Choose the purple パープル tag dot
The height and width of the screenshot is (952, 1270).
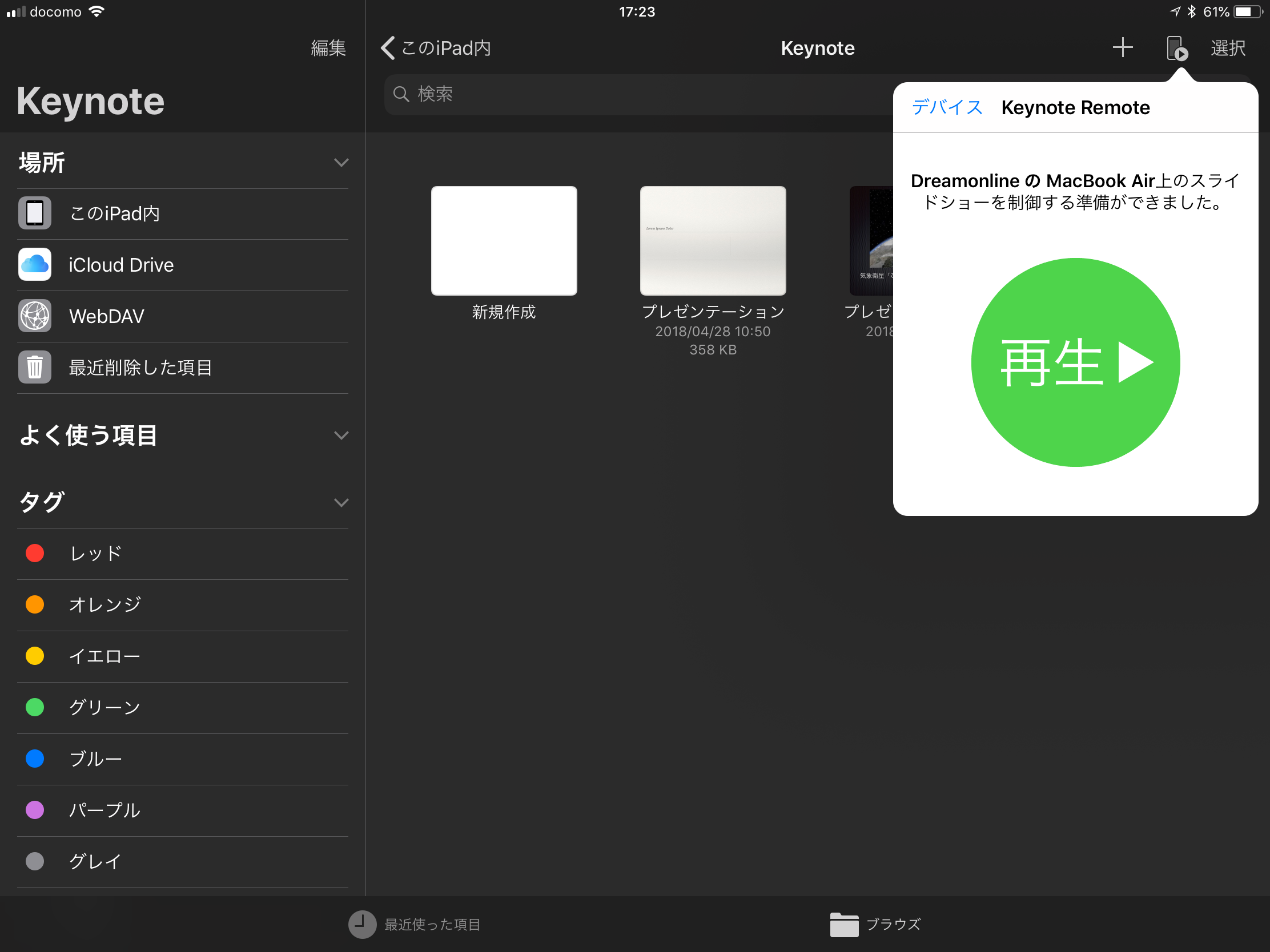pos(35,810)
